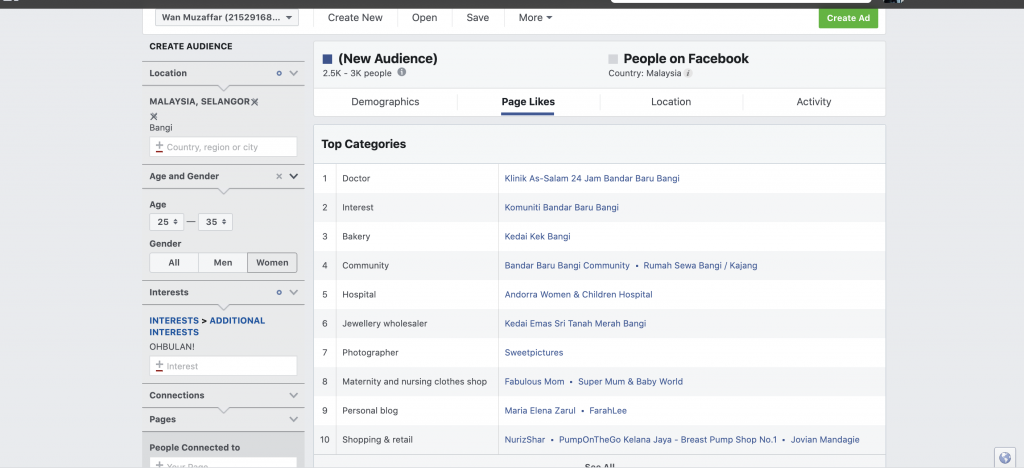Click circle indicator in Location header
The width and height of the screenshot is (1024, 468).
(x=279, y=74)
